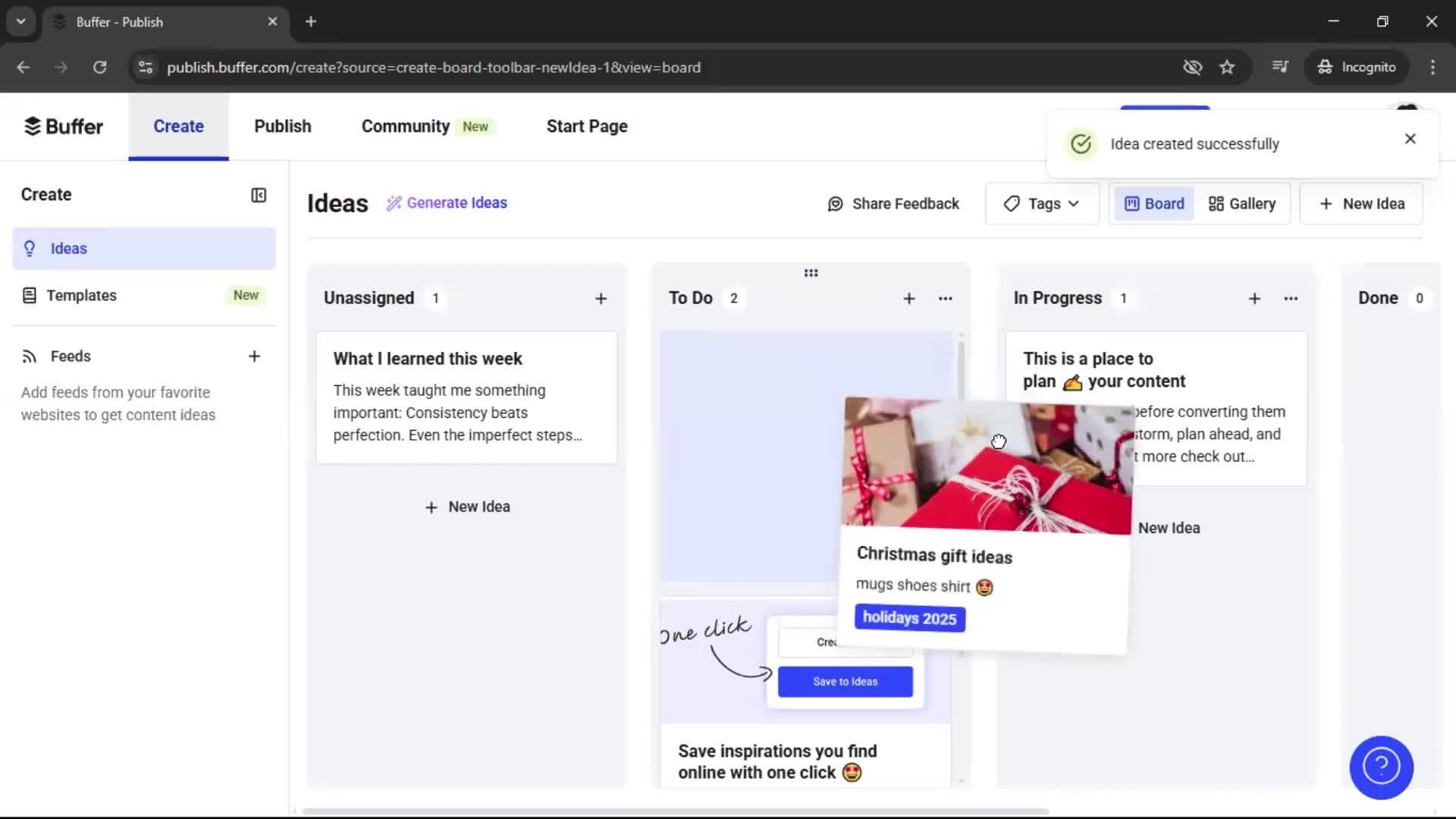Open the Tags dropdown
Screen dimensions: 1456x819
(x=1042, y=203)
